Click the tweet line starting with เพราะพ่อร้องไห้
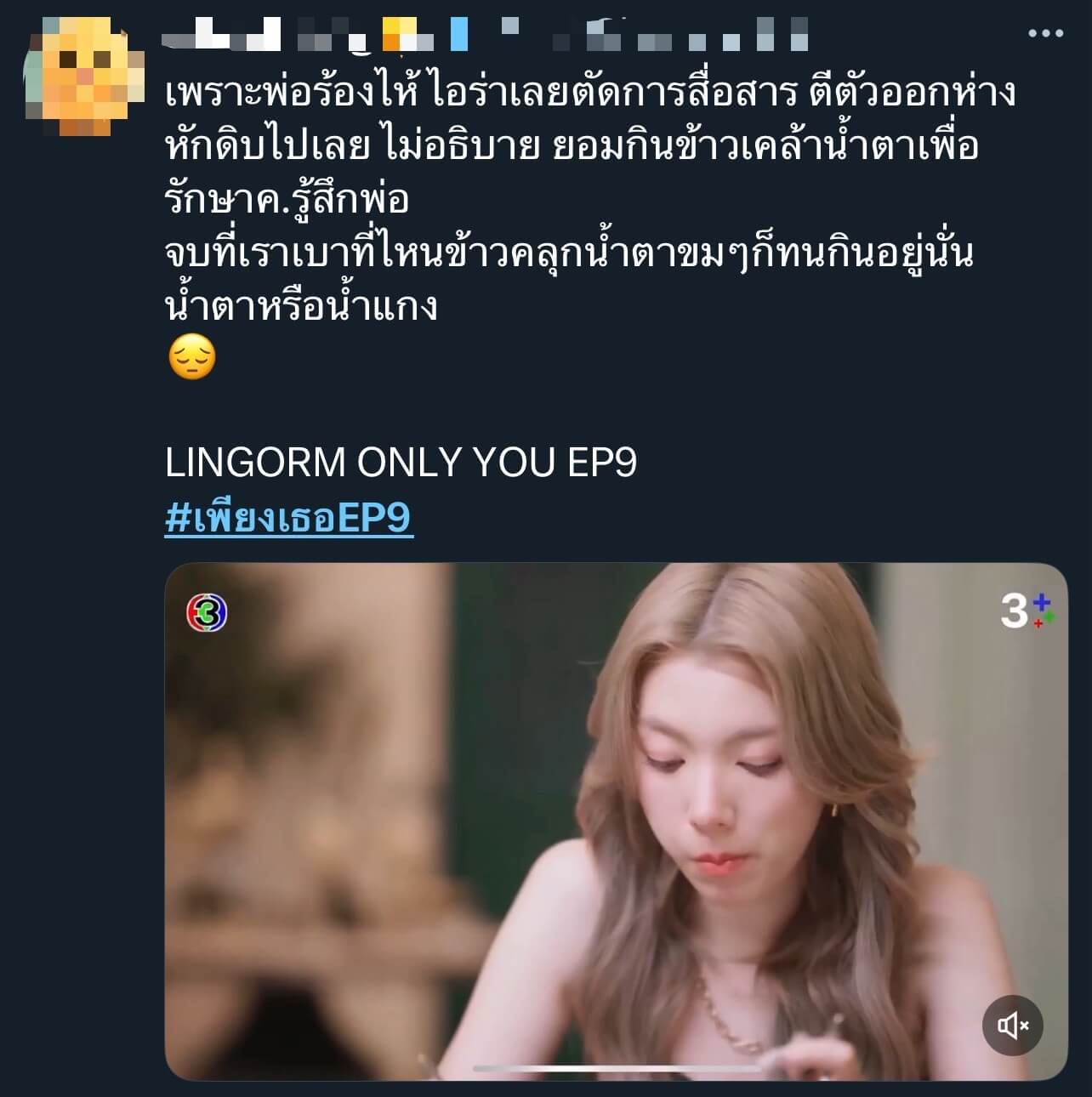 (590, 92)
